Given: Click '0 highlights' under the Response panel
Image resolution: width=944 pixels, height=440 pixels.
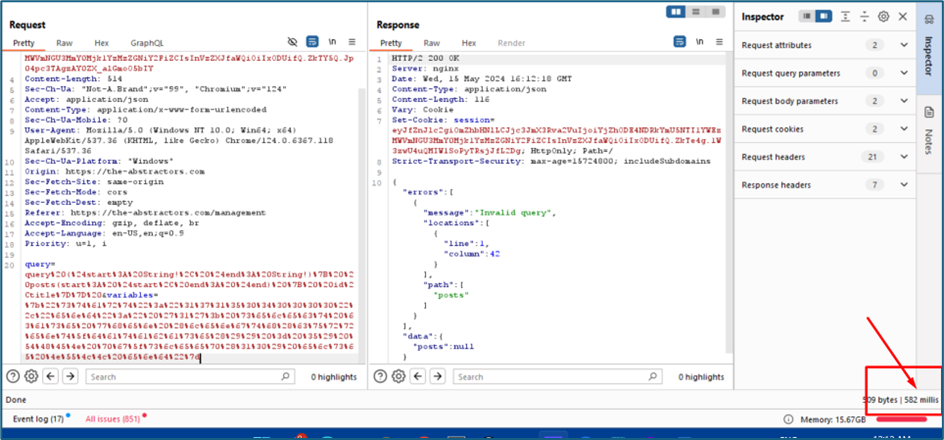Looking at the screenshot, I should coord(701,377).
